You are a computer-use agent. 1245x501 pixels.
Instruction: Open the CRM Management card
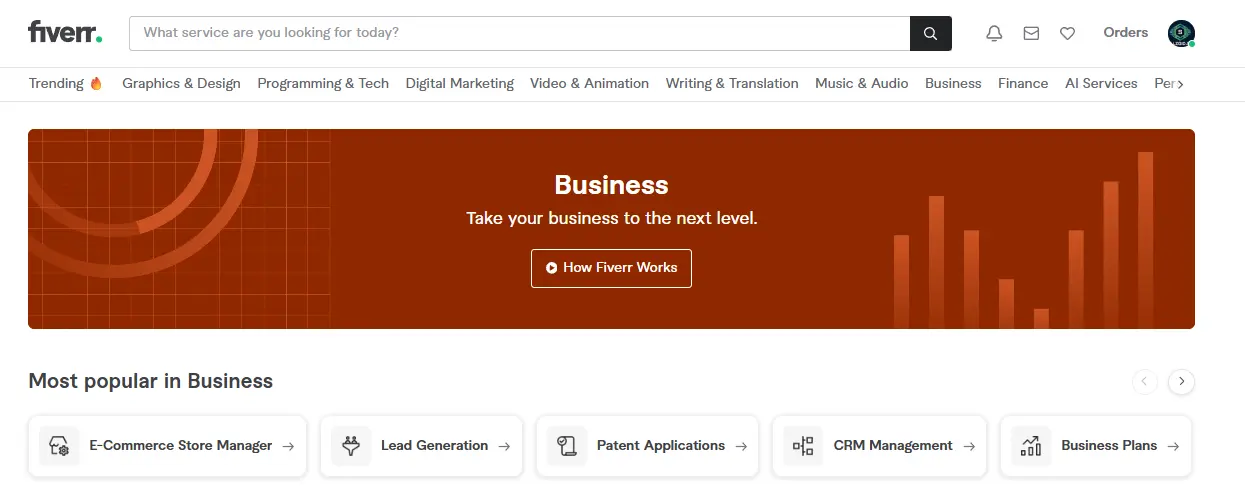(x=879, y=446)
